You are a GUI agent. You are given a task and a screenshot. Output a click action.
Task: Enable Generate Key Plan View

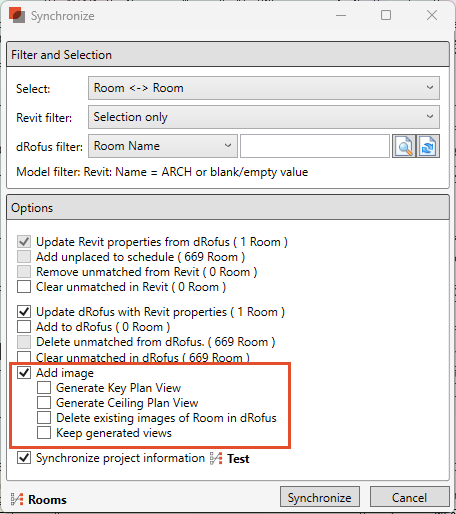tap(44, 388)
